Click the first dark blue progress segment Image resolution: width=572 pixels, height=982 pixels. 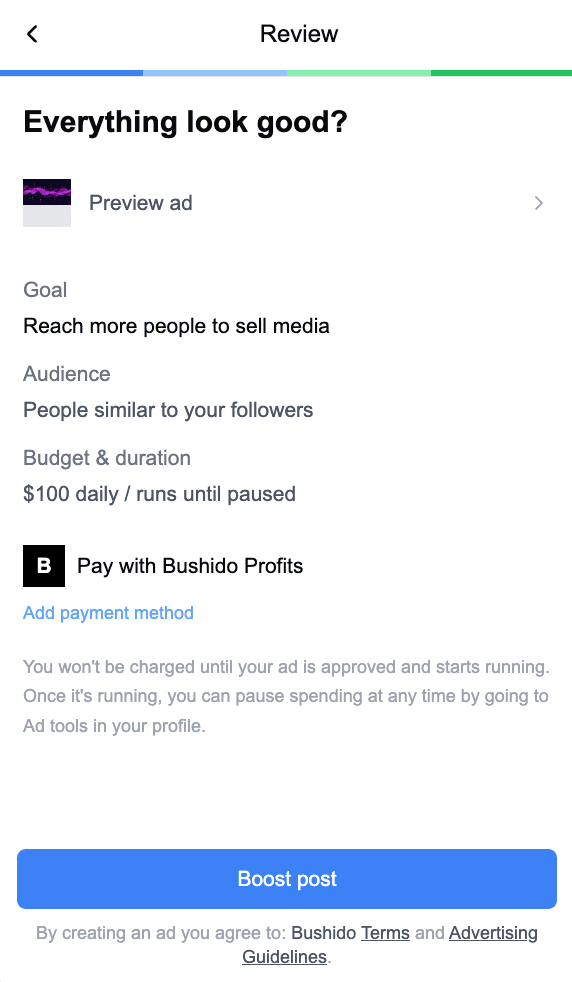(x=71, y=73)
